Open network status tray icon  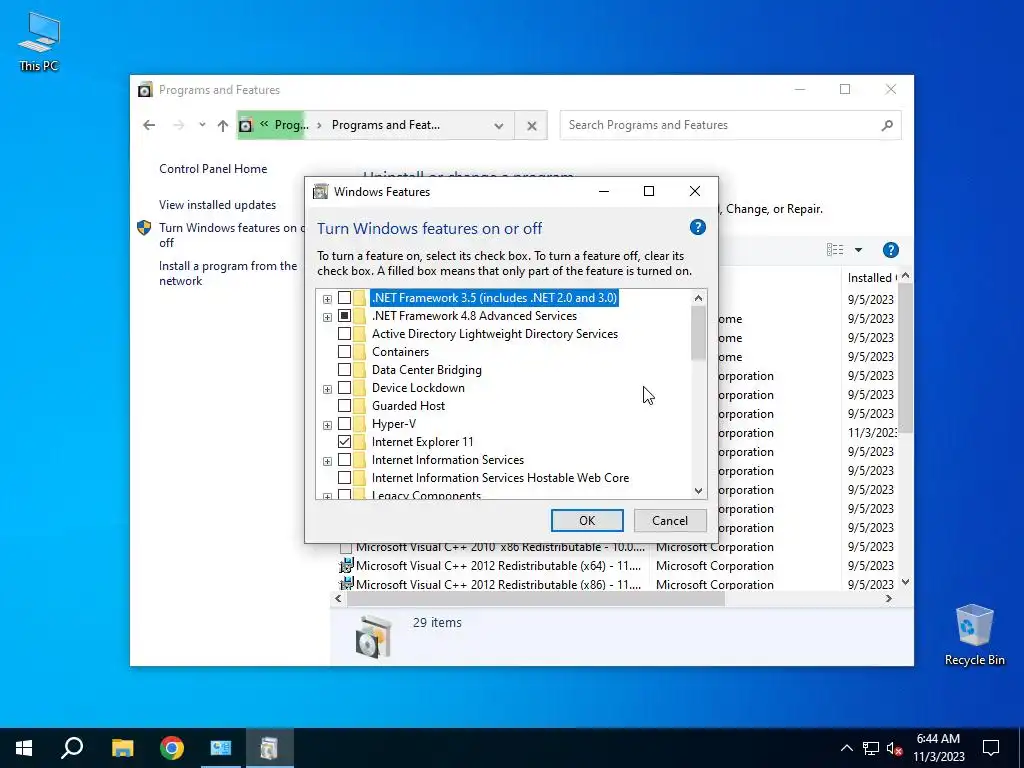click(871, 748)
